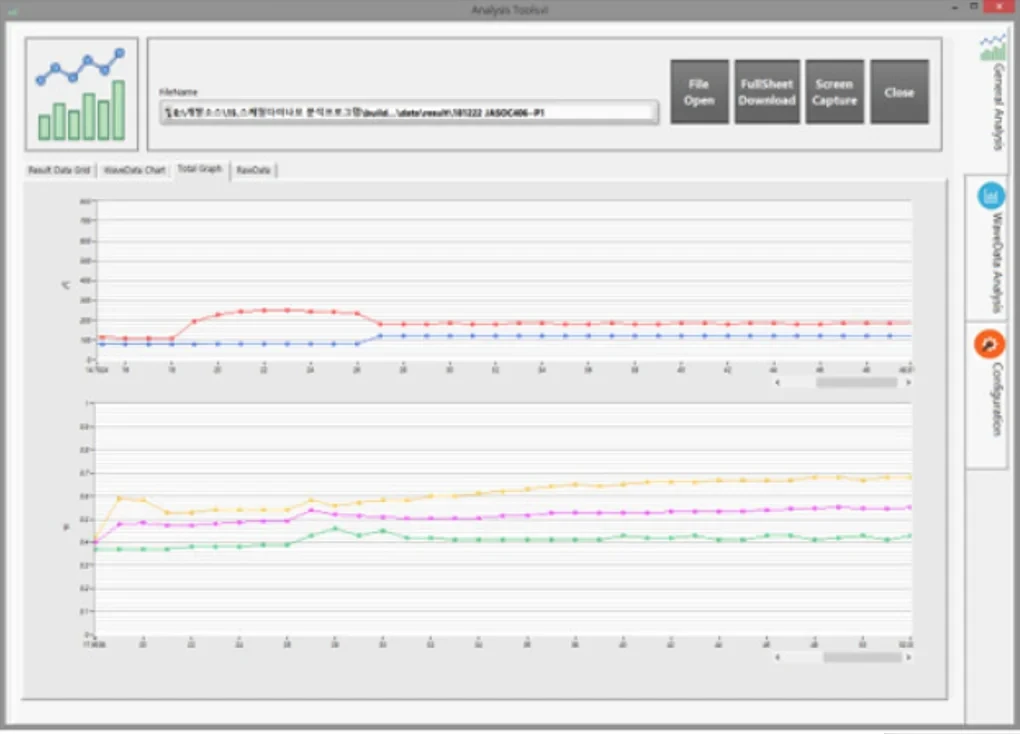Click the upper chart horizontal scrollbar thumb

tap(855, 382)
